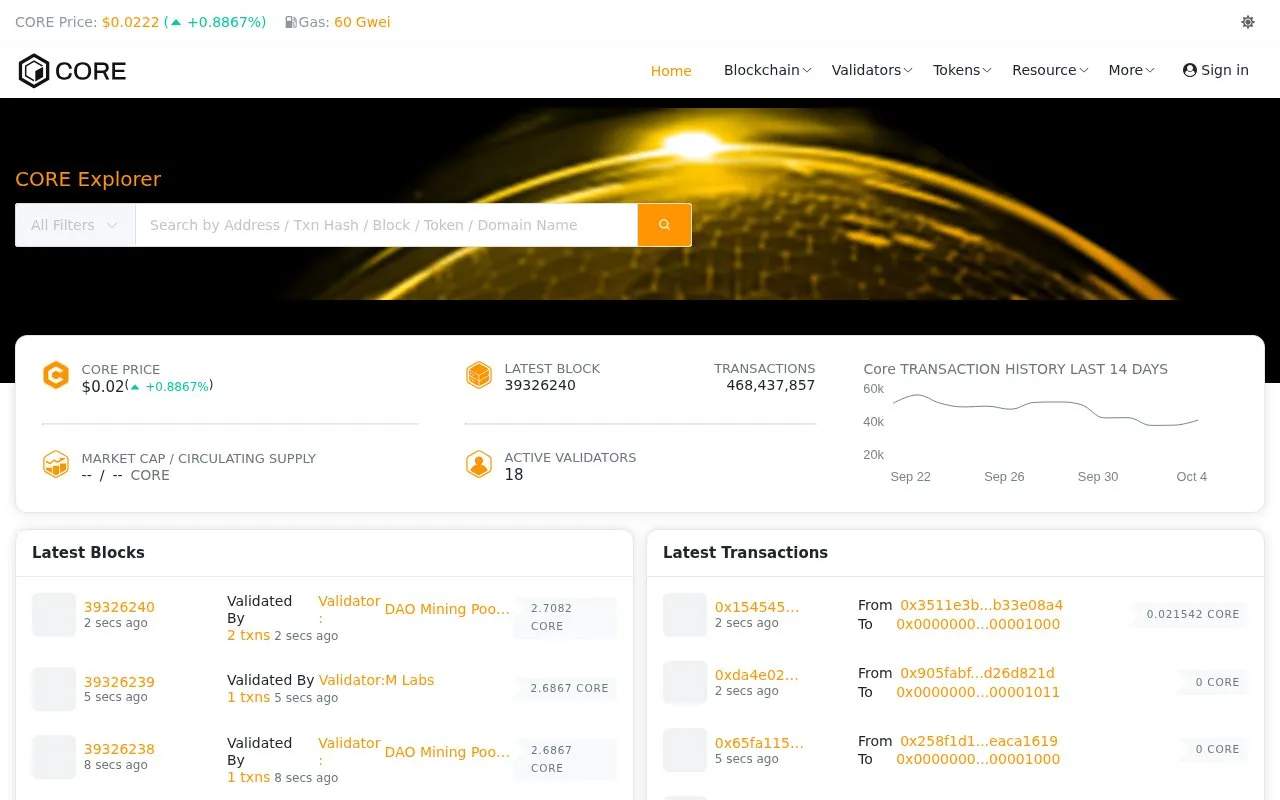The width and height of the screenshot is (1280, 800).
Task: Open the All Filters dropdown
Action: coord(75,225)
